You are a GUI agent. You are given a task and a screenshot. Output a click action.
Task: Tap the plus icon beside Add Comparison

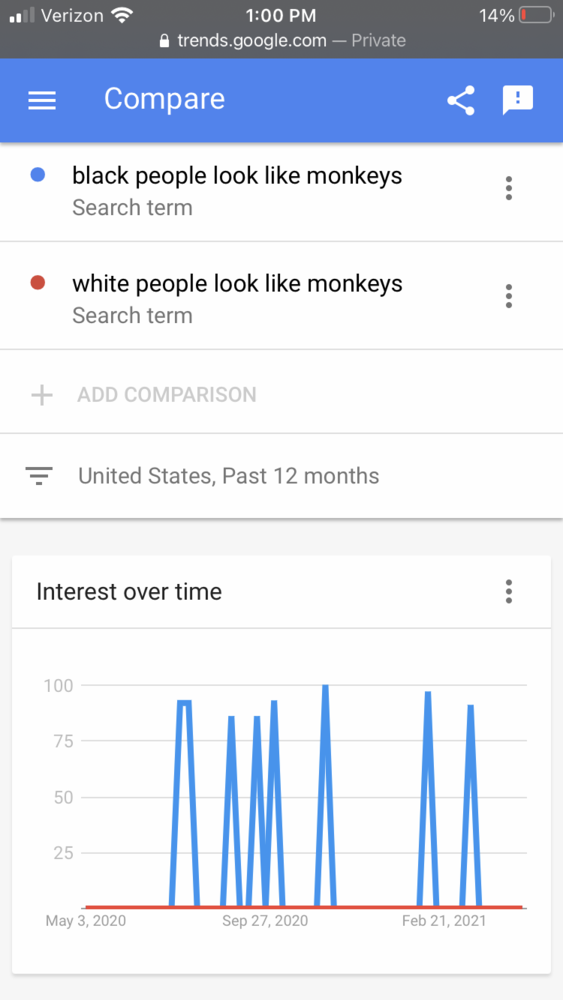click(42, 395)
